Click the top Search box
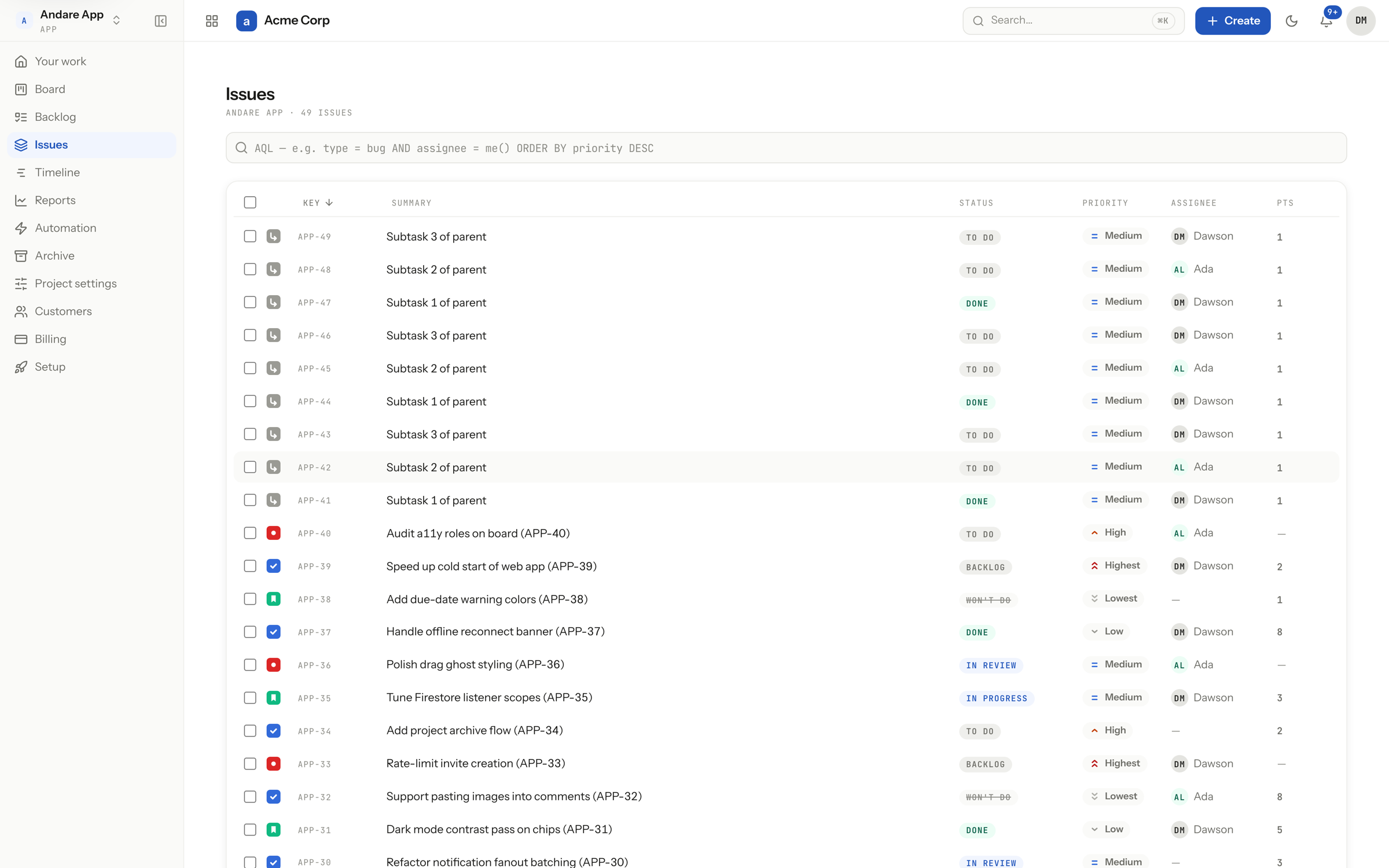This screenshot has width=1389, height=868. pos(1073,21)
